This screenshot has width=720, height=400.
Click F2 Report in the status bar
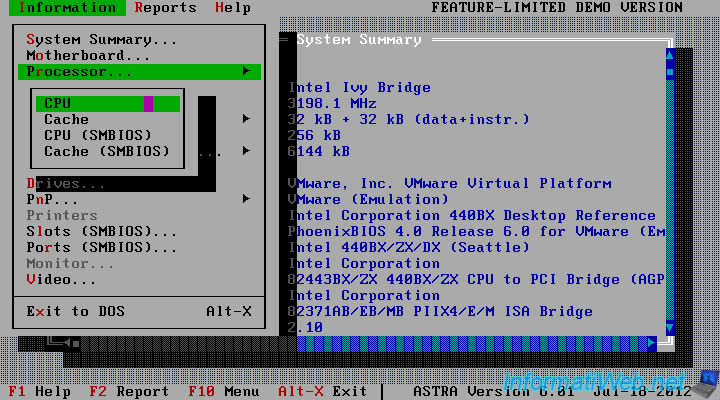[129, 391]
